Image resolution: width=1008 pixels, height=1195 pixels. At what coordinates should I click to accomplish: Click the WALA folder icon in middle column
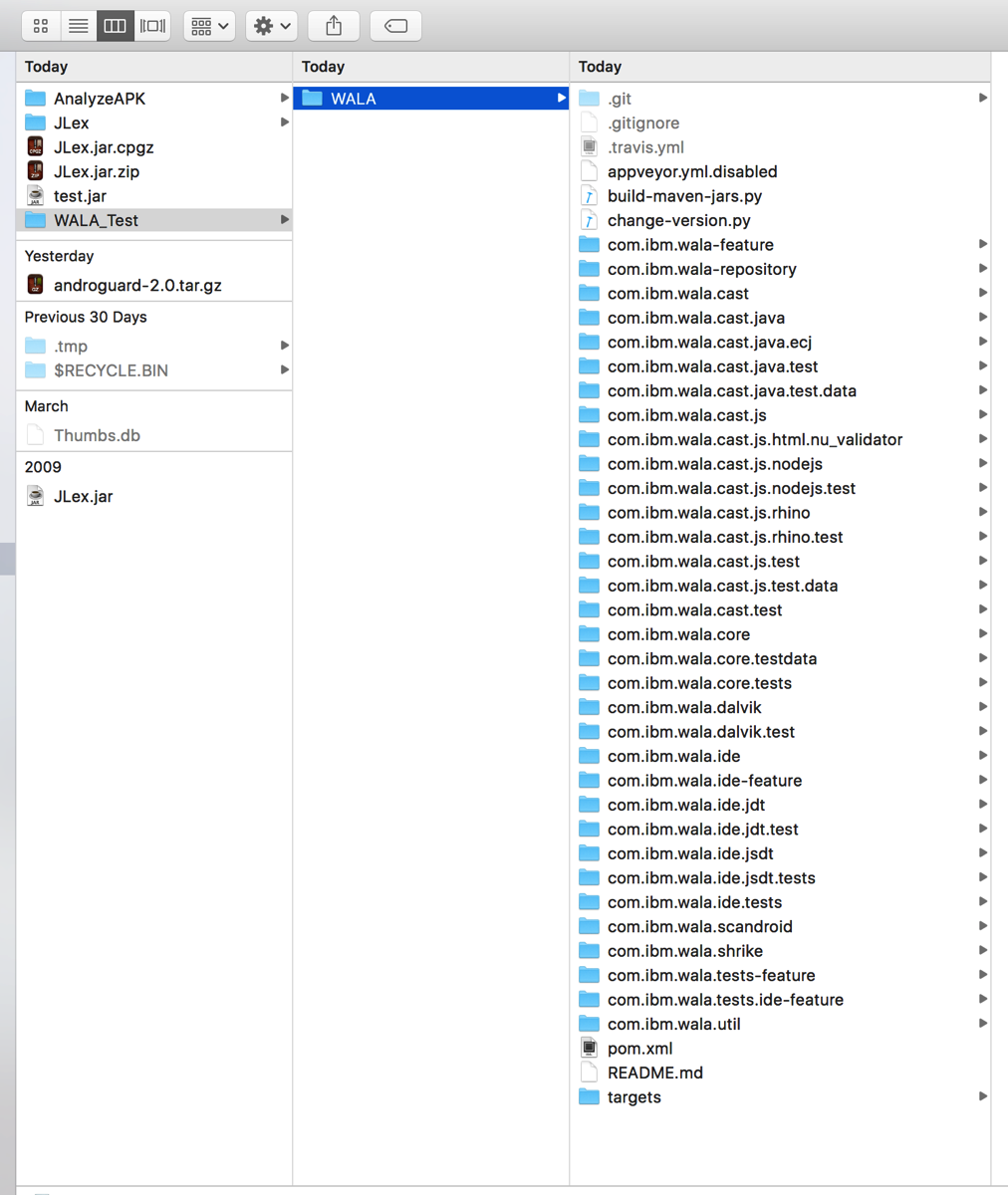coord(313,98)
